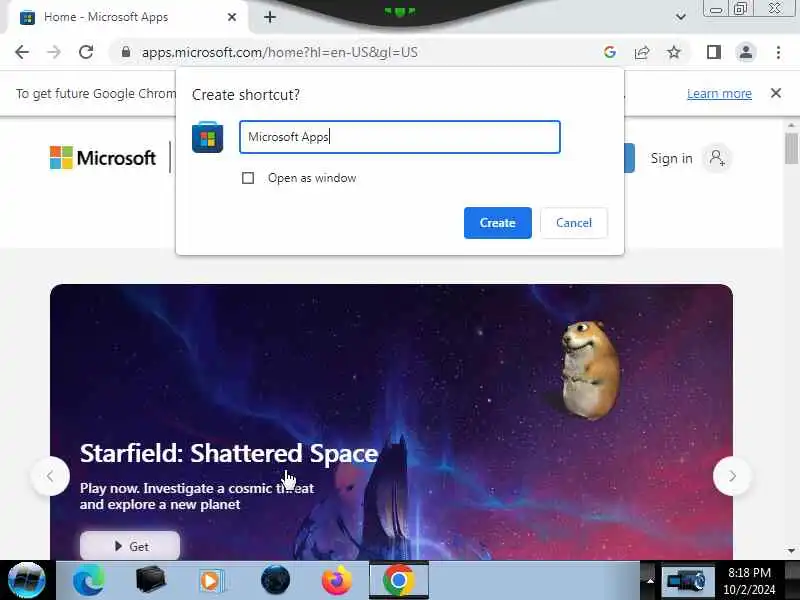800x600 pixels.
Task: Close the Home - Microsoft Apps tab
Action: coord(232,17)
